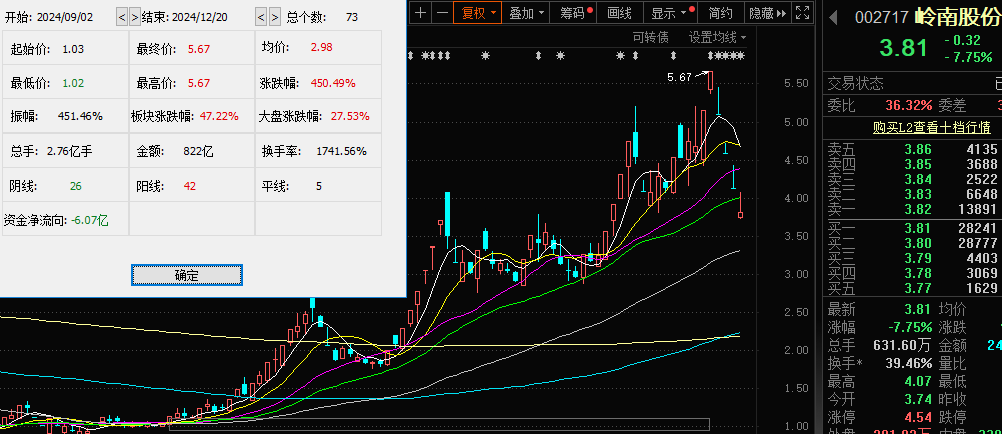Step start date forward with right arrow
This screenshot has width=1002, height=434.
pyautogui.click(x=135, y=17)
